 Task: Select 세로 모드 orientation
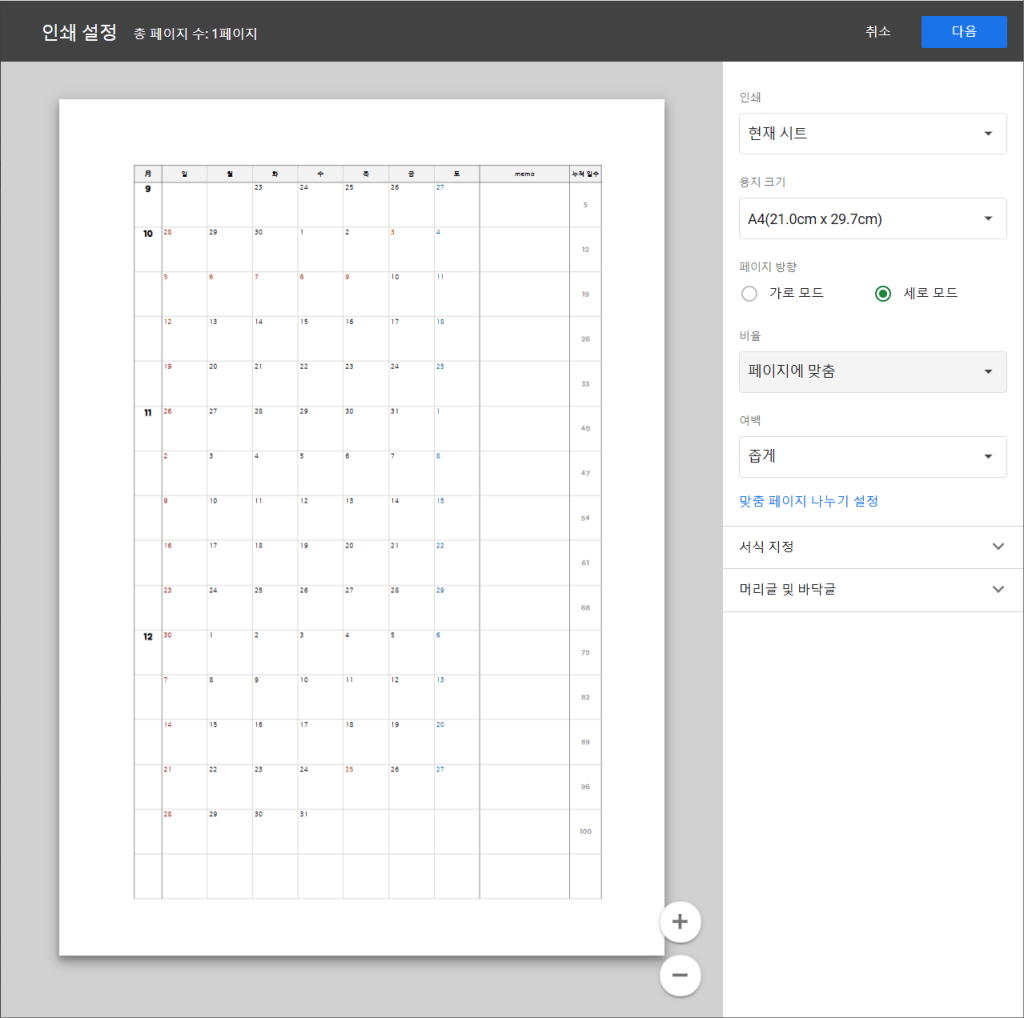click(x=882, y=293)
